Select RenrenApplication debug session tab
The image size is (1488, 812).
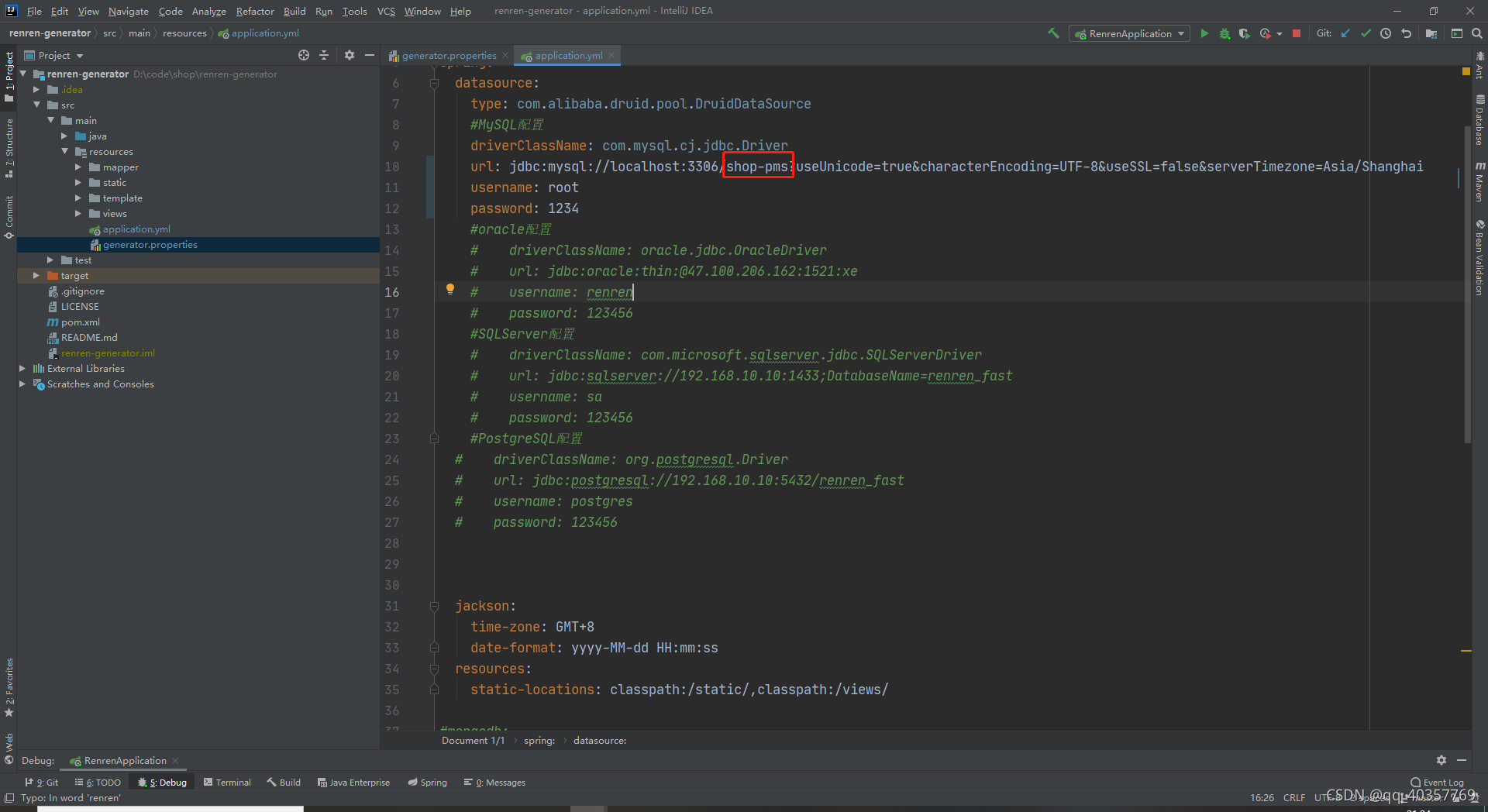tap(125, 760)
